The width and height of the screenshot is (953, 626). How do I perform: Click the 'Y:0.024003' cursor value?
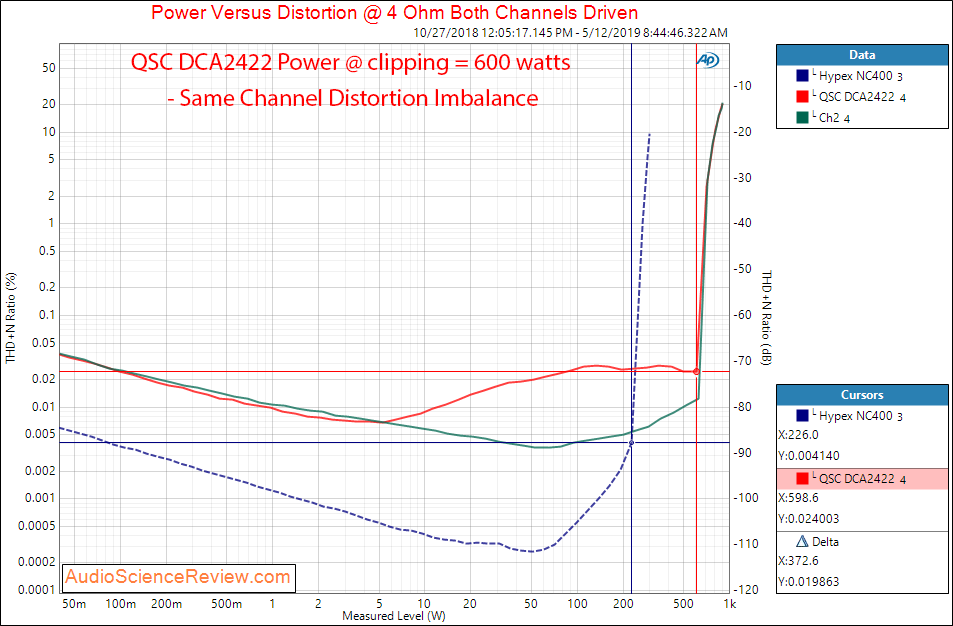[809, 519]
